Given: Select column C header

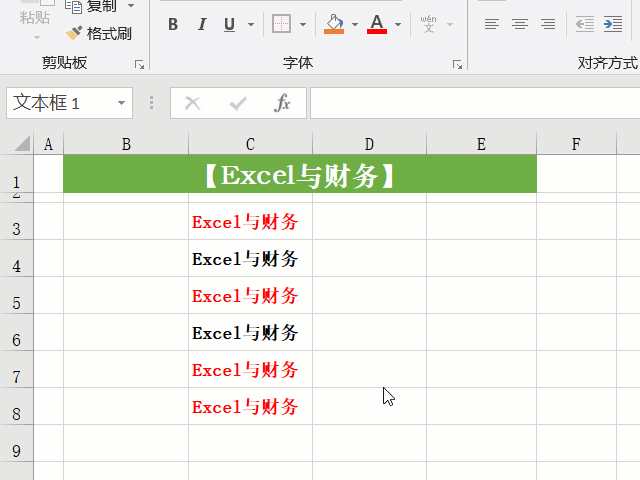Looking at the screenshot, I should point(250,144).
